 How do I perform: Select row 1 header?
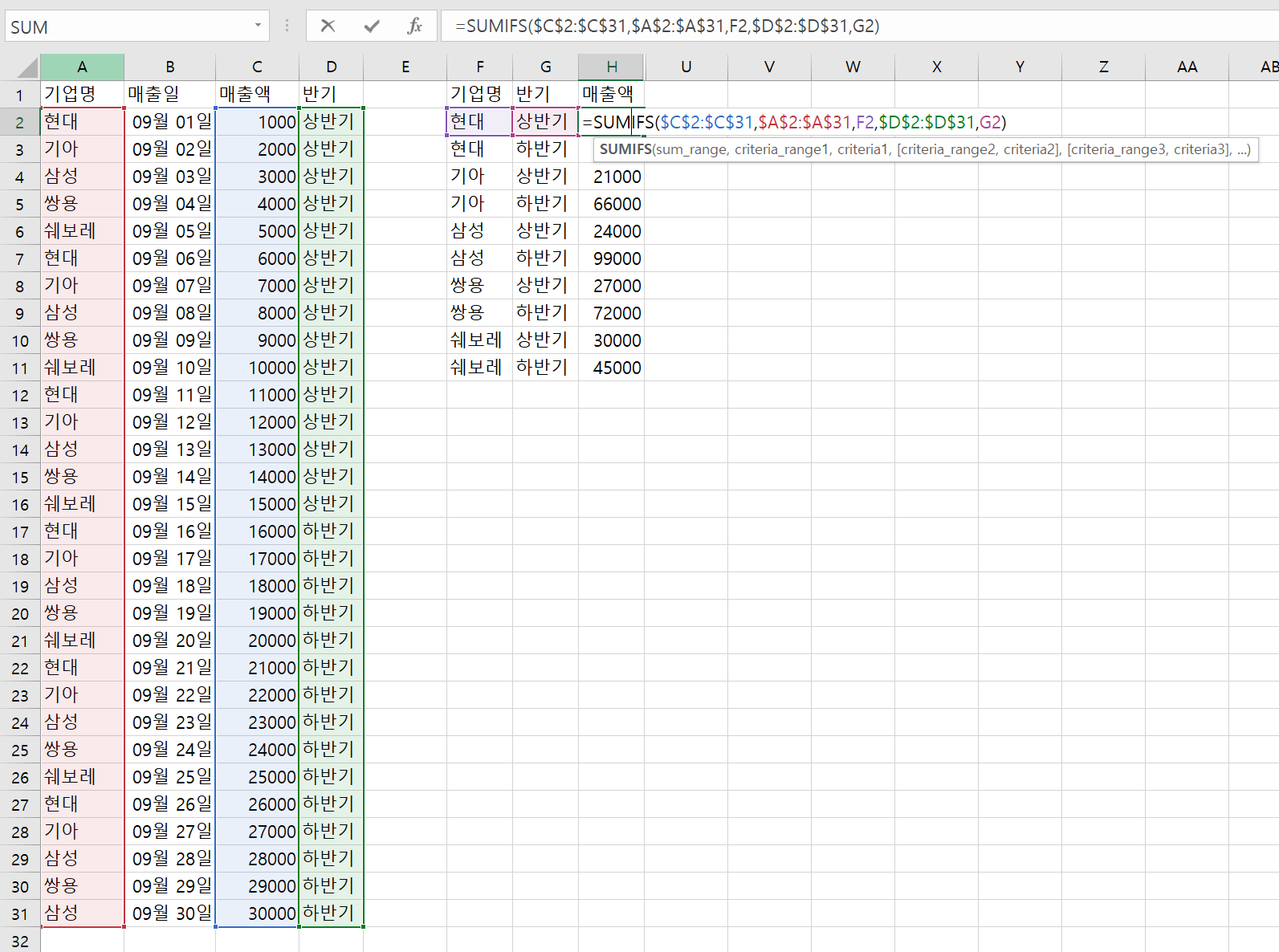pyautogui.click(x=20, y=96)
